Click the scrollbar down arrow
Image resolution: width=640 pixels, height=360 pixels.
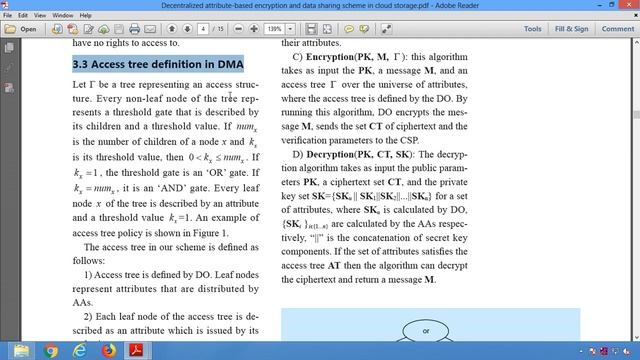636,338
